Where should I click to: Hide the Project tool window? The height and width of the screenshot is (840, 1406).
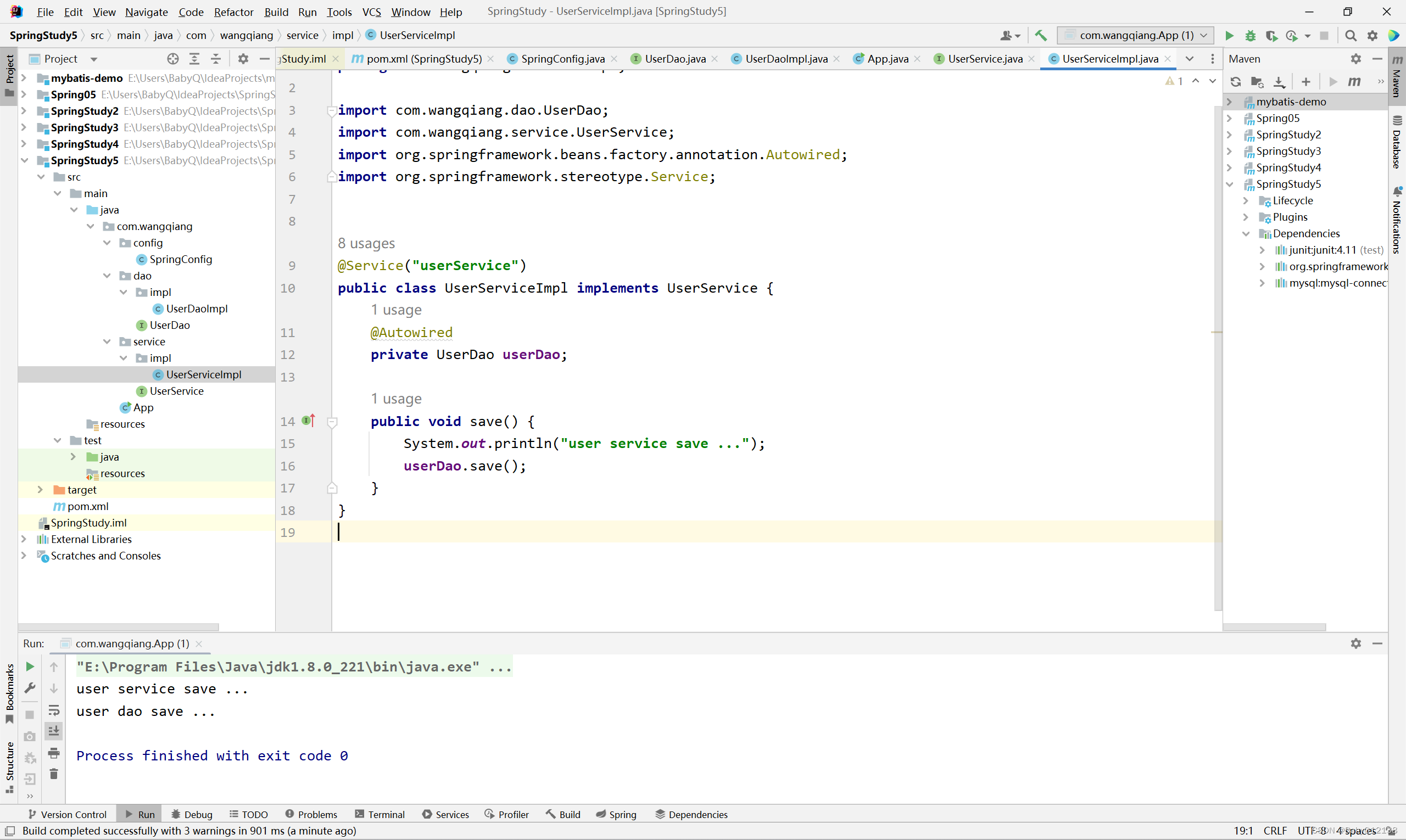tap(264, 59)
